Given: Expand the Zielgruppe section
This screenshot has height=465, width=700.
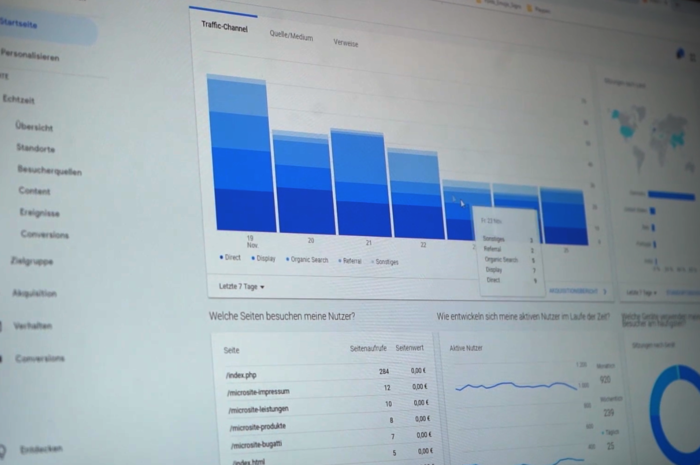Looking at the screenshot, I should pyautogui.click(x=32, y=261).
